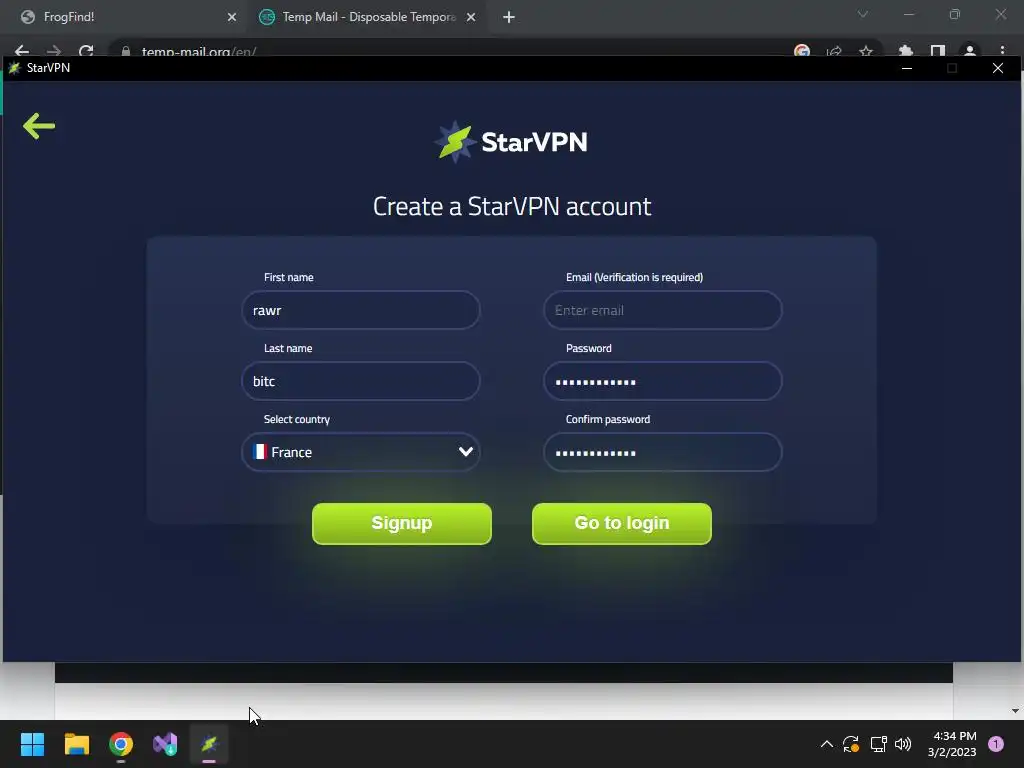
Task: Close the Temp Mail tab in Chrome
Action: [471, 17]
